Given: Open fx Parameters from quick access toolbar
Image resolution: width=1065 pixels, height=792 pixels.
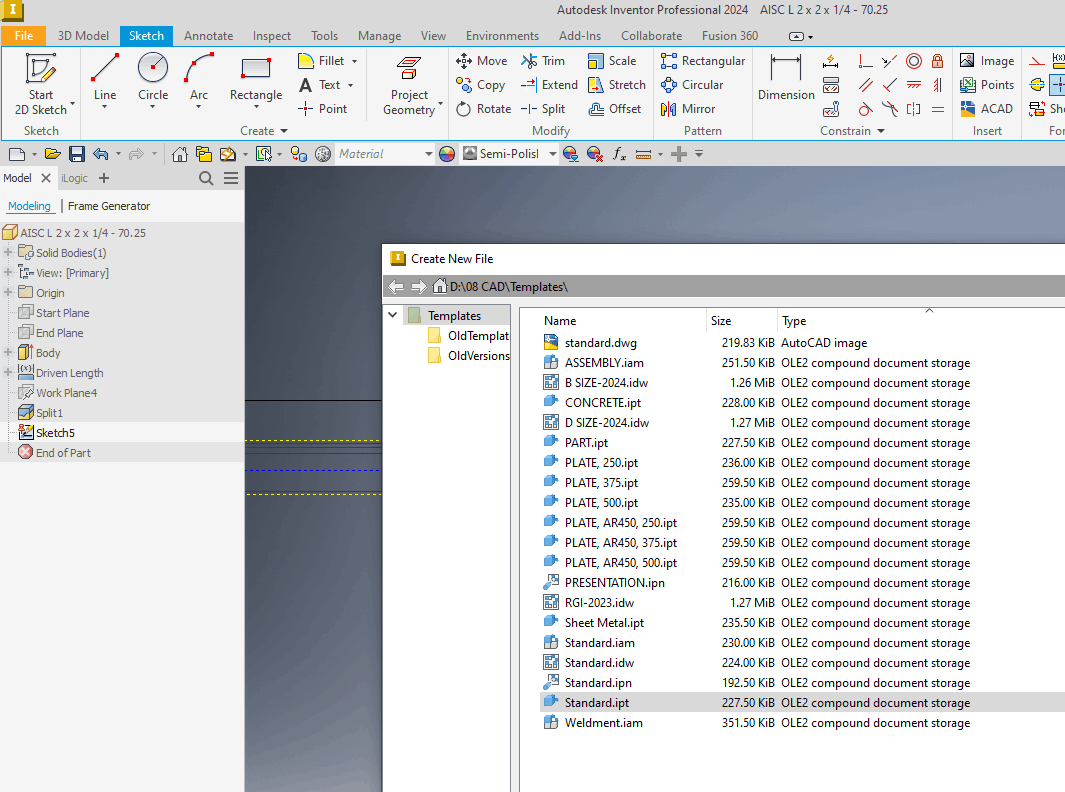Looking at the screenshot, I should pyautogui.click(x=618, y=154).
